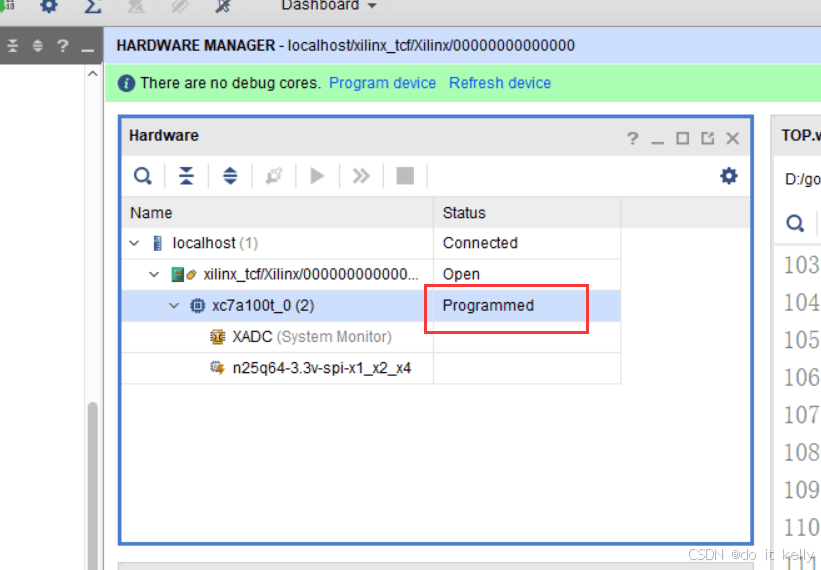The image size is (821, 570).
Task: Select the xilinx_tcf/Xilinx target row
Action: point(371,274)
